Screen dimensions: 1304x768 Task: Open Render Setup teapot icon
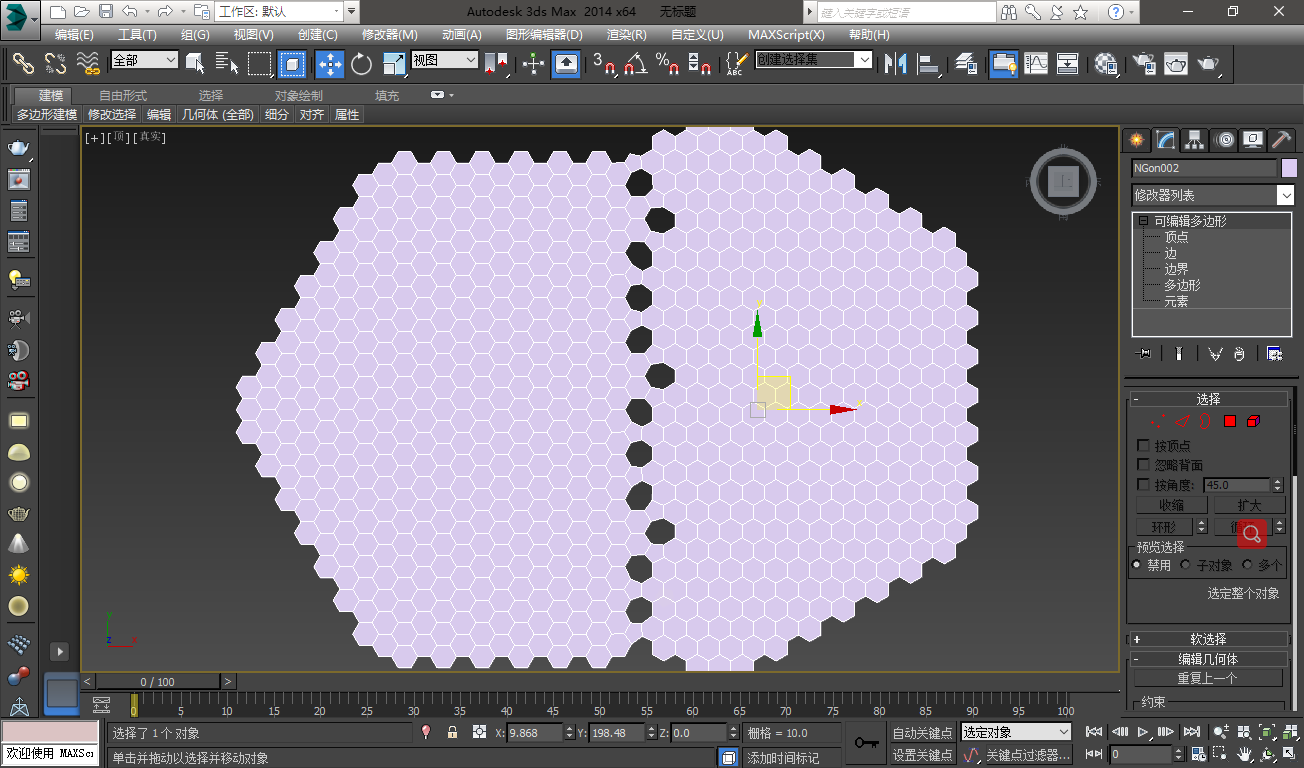(x=1142, y=63)
